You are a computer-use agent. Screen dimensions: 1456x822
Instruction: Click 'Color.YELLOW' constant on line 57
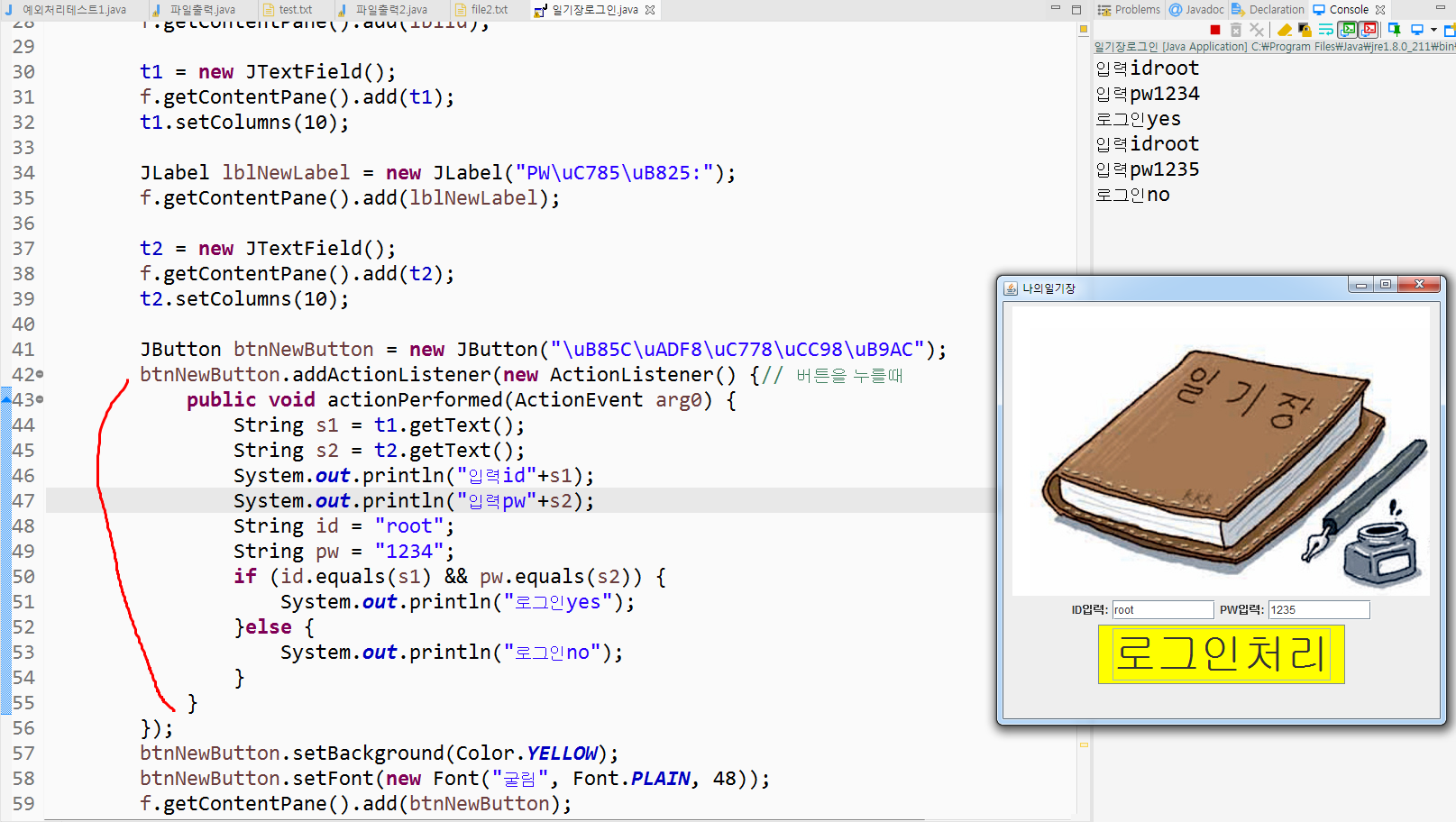point(527,753)
